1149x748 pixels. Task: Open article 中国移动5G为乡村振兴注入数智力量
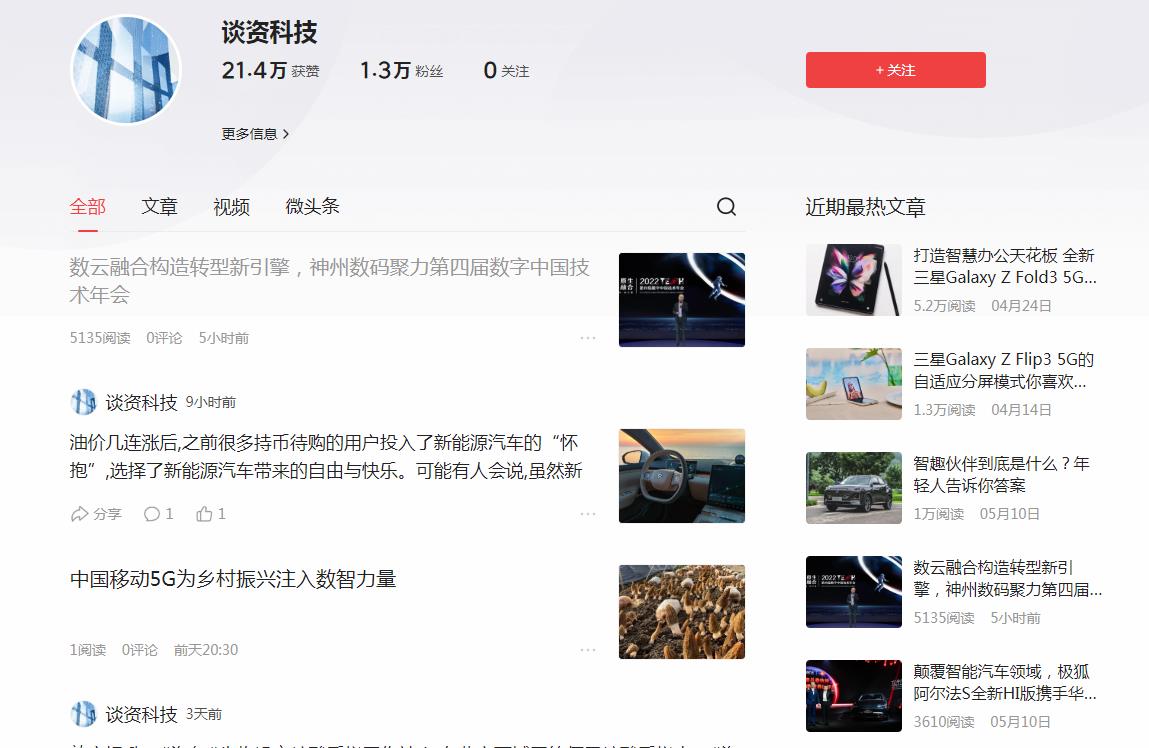pos(233,579)
